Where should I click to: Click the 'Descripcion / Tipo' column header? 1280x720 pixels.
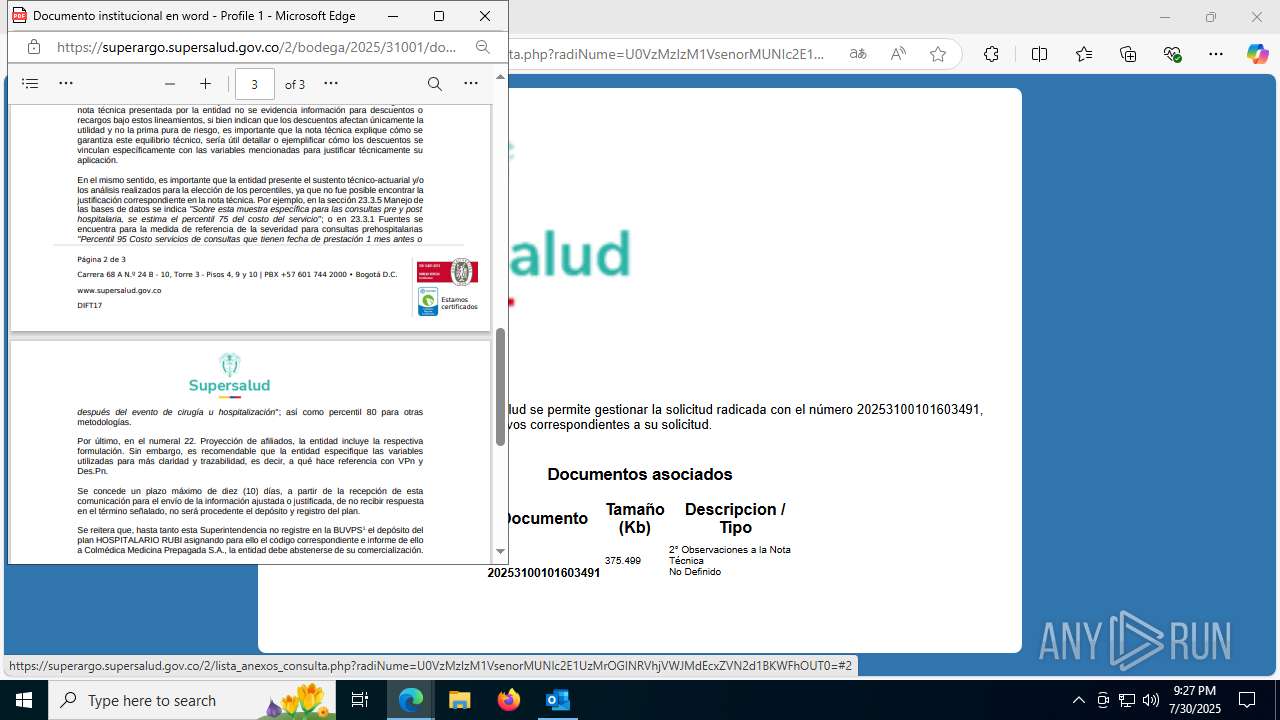coord(735,518)
